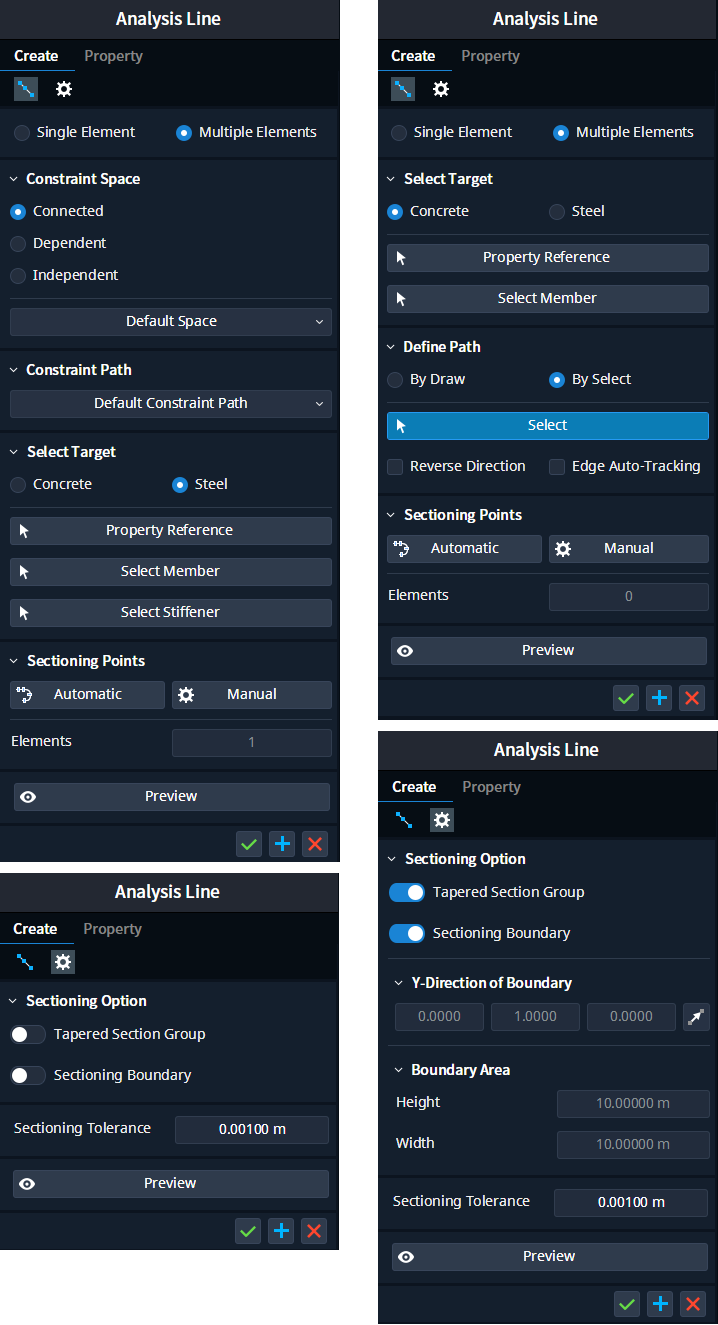The height and width of the screenshot is (1325, 718).
Task: Click Preview button in top-left panel
Action: click(172, 796)
